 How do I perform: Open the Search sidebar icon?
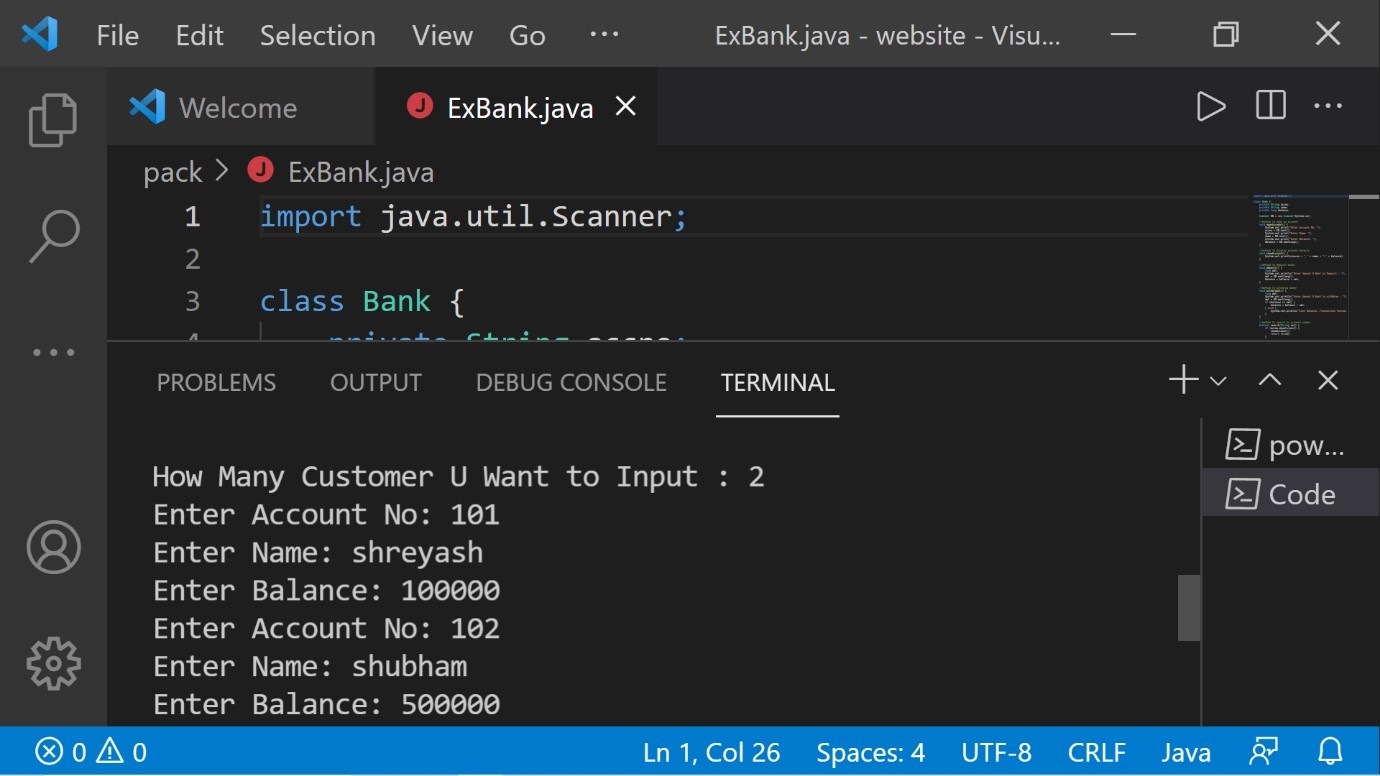pos(54,233)
